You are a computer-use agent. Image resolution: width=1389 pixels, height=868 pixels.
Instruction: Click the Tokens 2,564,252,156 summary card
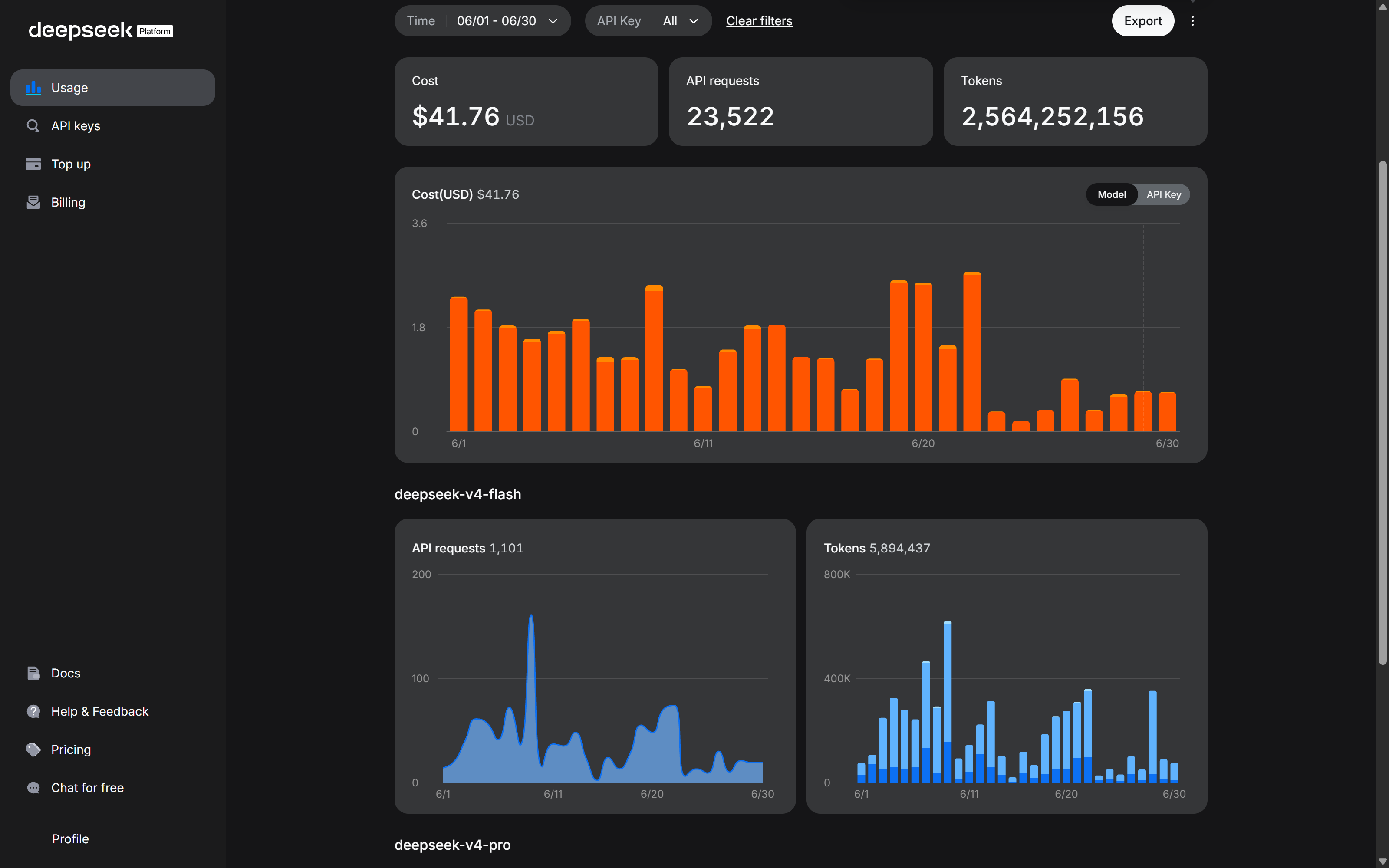point(1075,101)
